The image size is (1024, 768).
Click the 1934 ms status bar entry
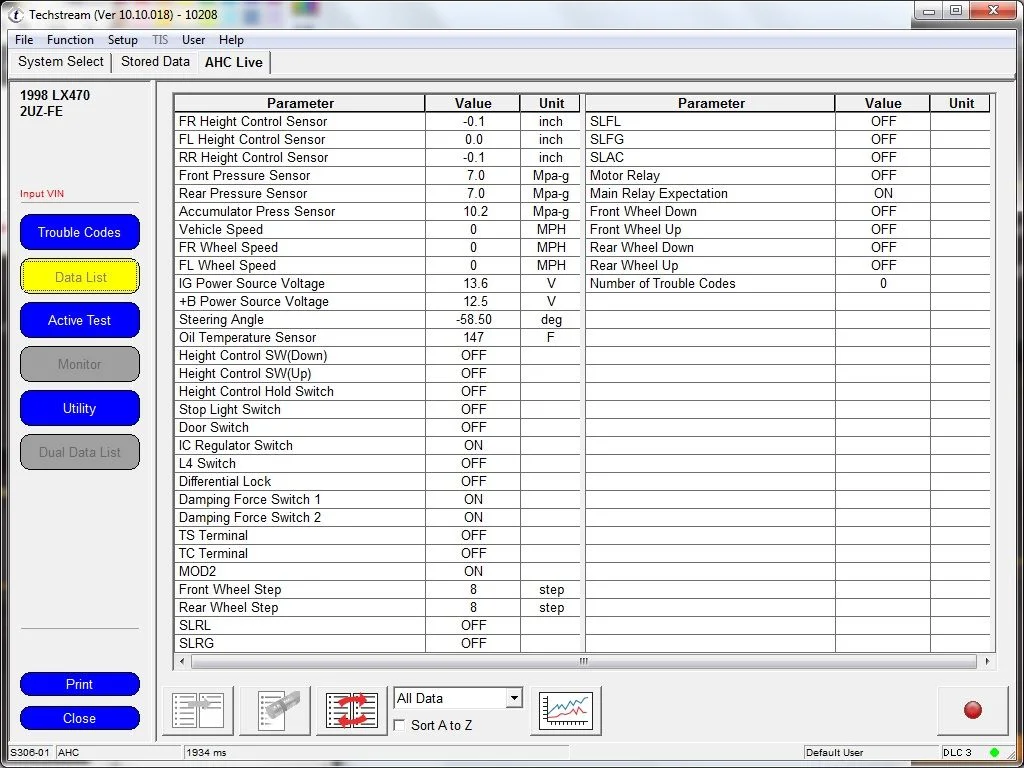(206, 753)
